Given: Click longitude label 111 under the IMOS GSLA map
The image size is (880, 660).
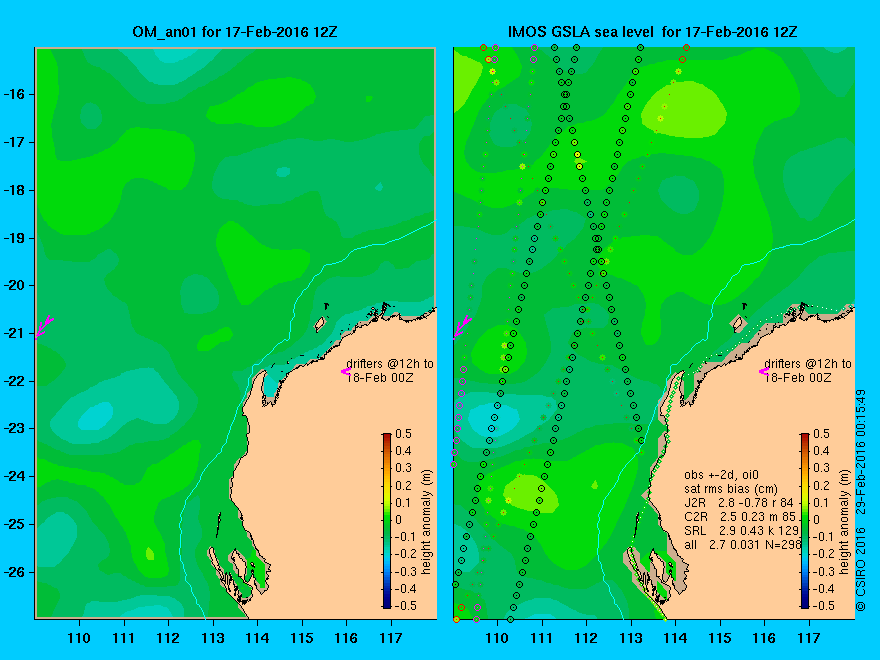Looking at the screenshot, I should pos(542,638).
